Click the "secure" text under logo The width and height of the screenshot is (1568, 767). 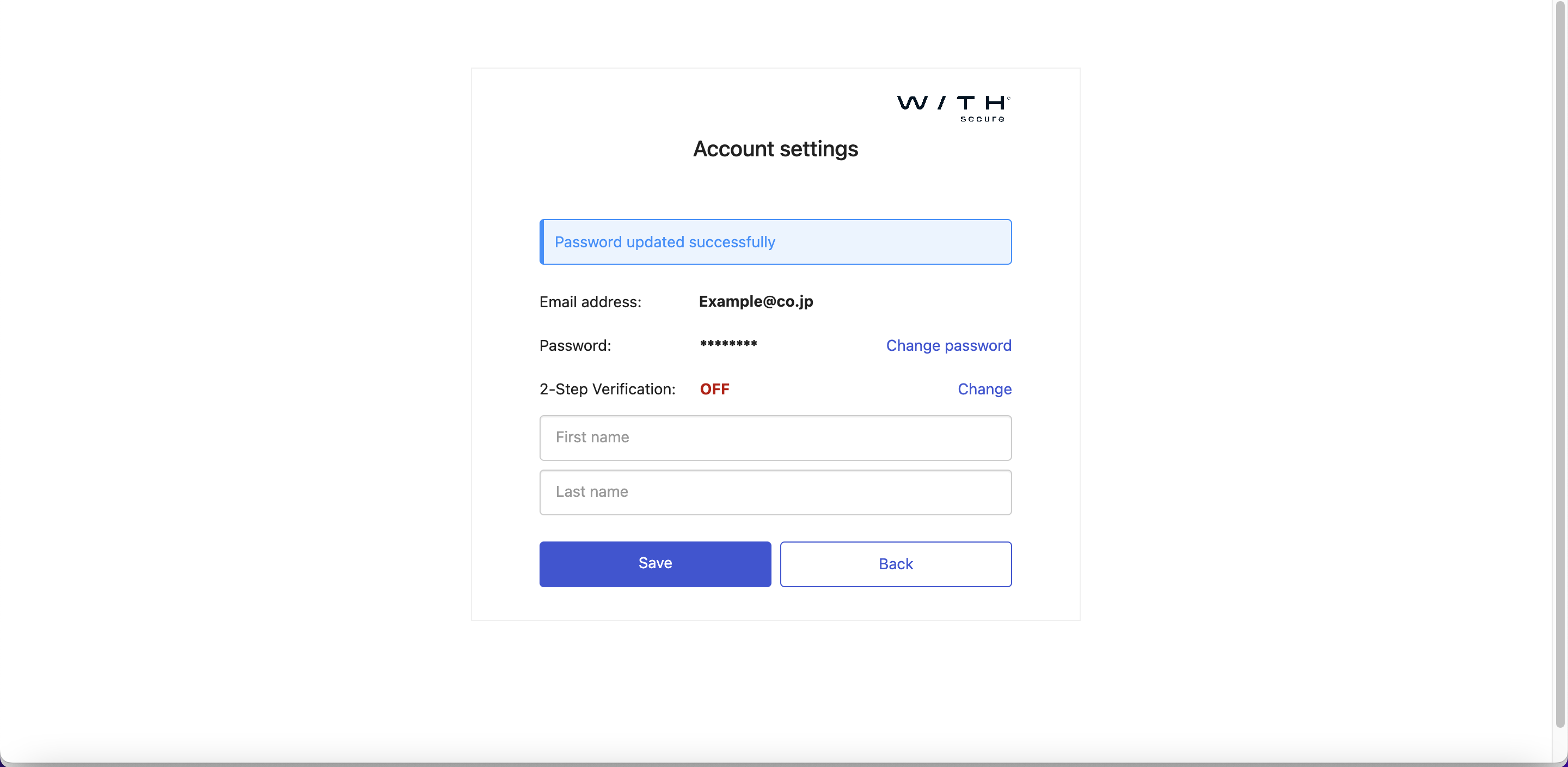[x=982, y=119]
